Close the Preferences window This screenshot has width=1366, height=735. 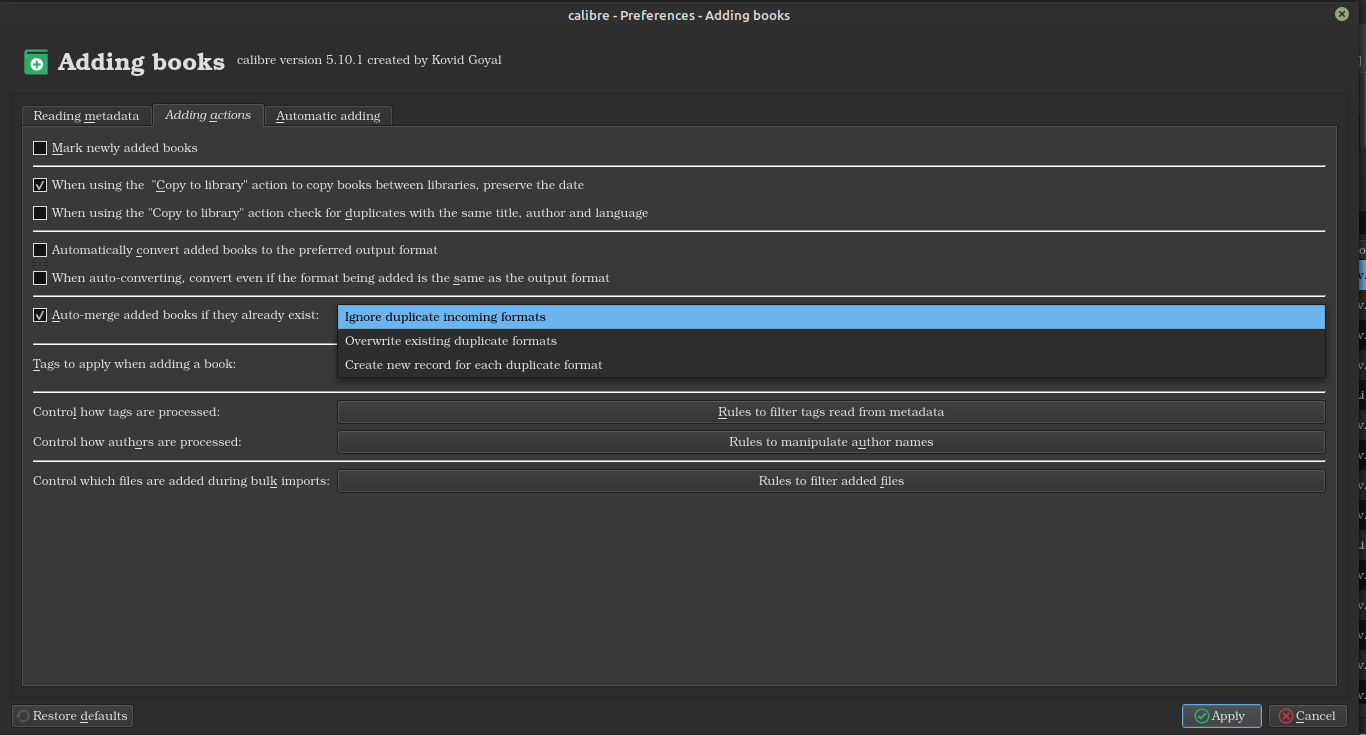[x=1341, y=14]
